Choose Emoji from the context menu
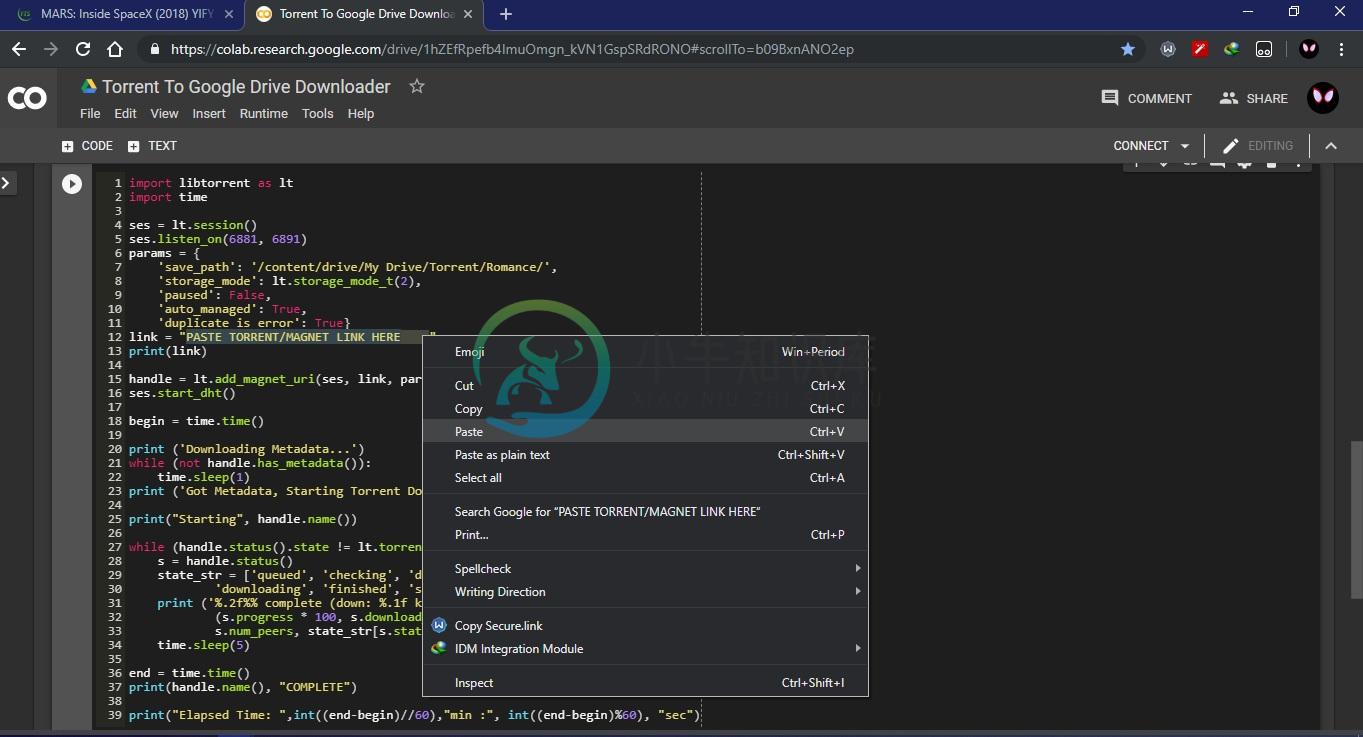1363x737 pixels. tap(645, 352)
